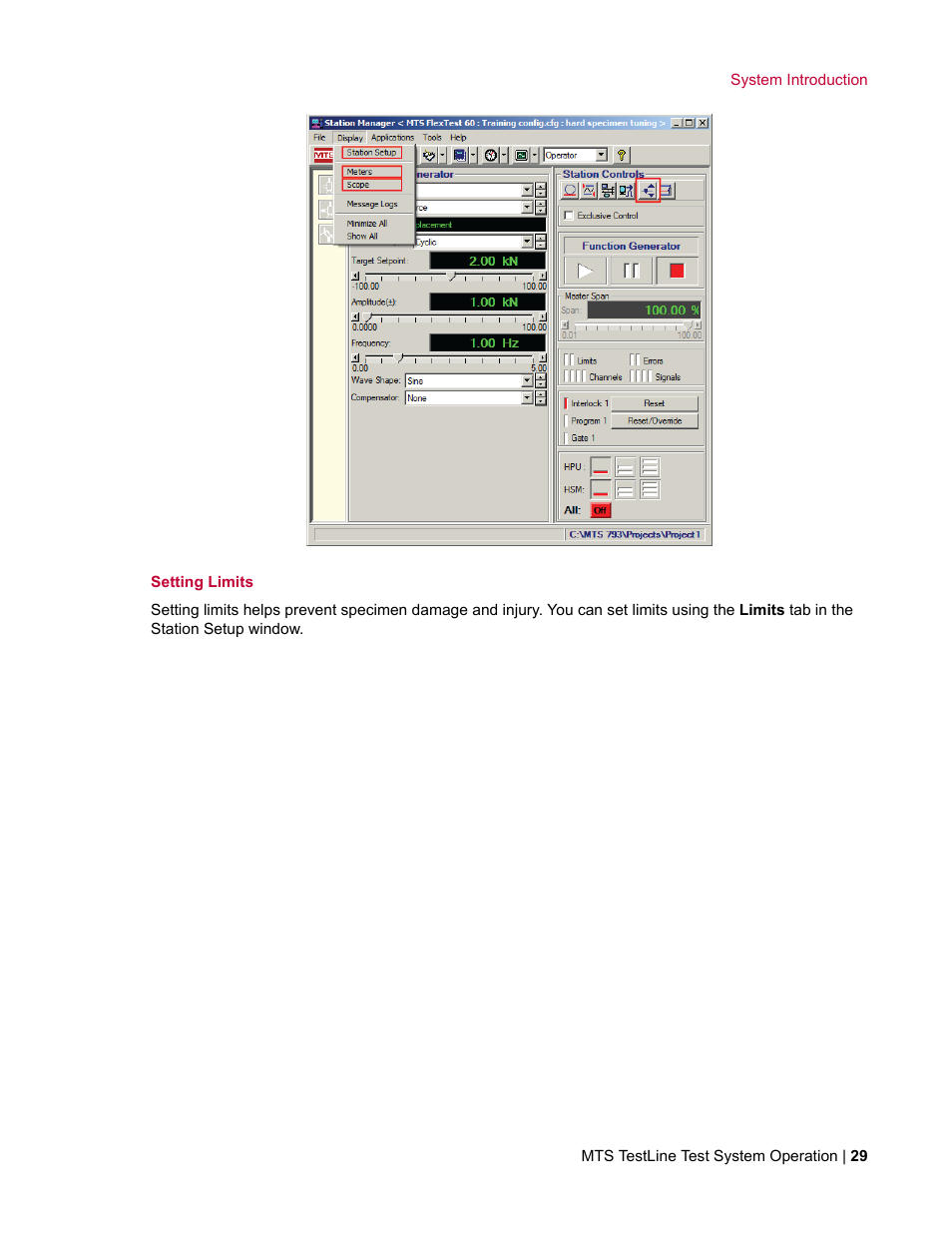Open the Tools menu
This screenshot has width=952, height=1233.
(432, 138)
